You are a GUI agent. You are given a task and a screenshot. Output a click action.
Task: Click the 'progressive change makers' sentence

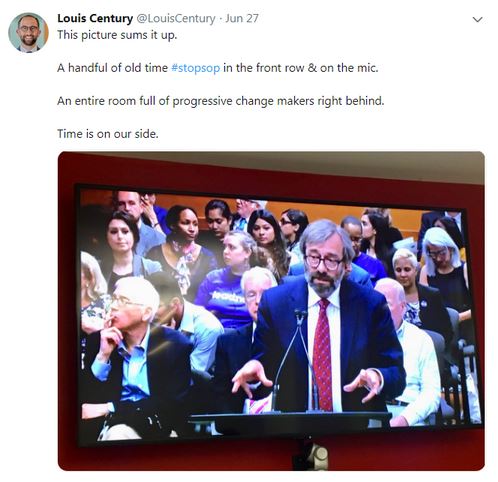coord(220,101)
